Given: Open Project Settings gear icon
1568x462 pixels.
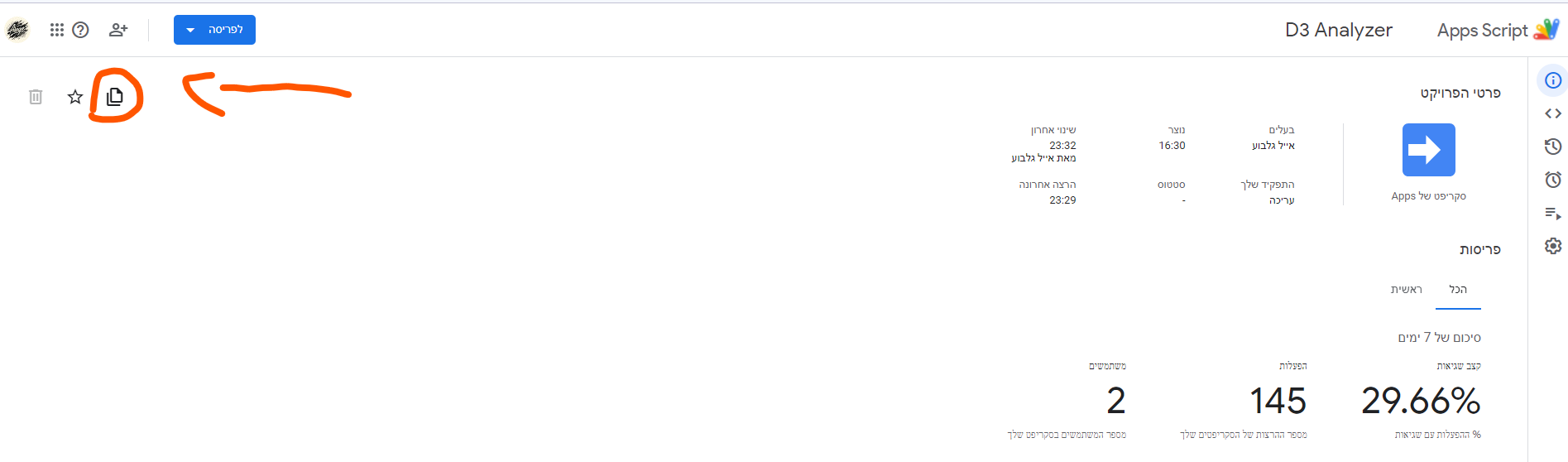Looking at the screenshot, I should 1553,246.
